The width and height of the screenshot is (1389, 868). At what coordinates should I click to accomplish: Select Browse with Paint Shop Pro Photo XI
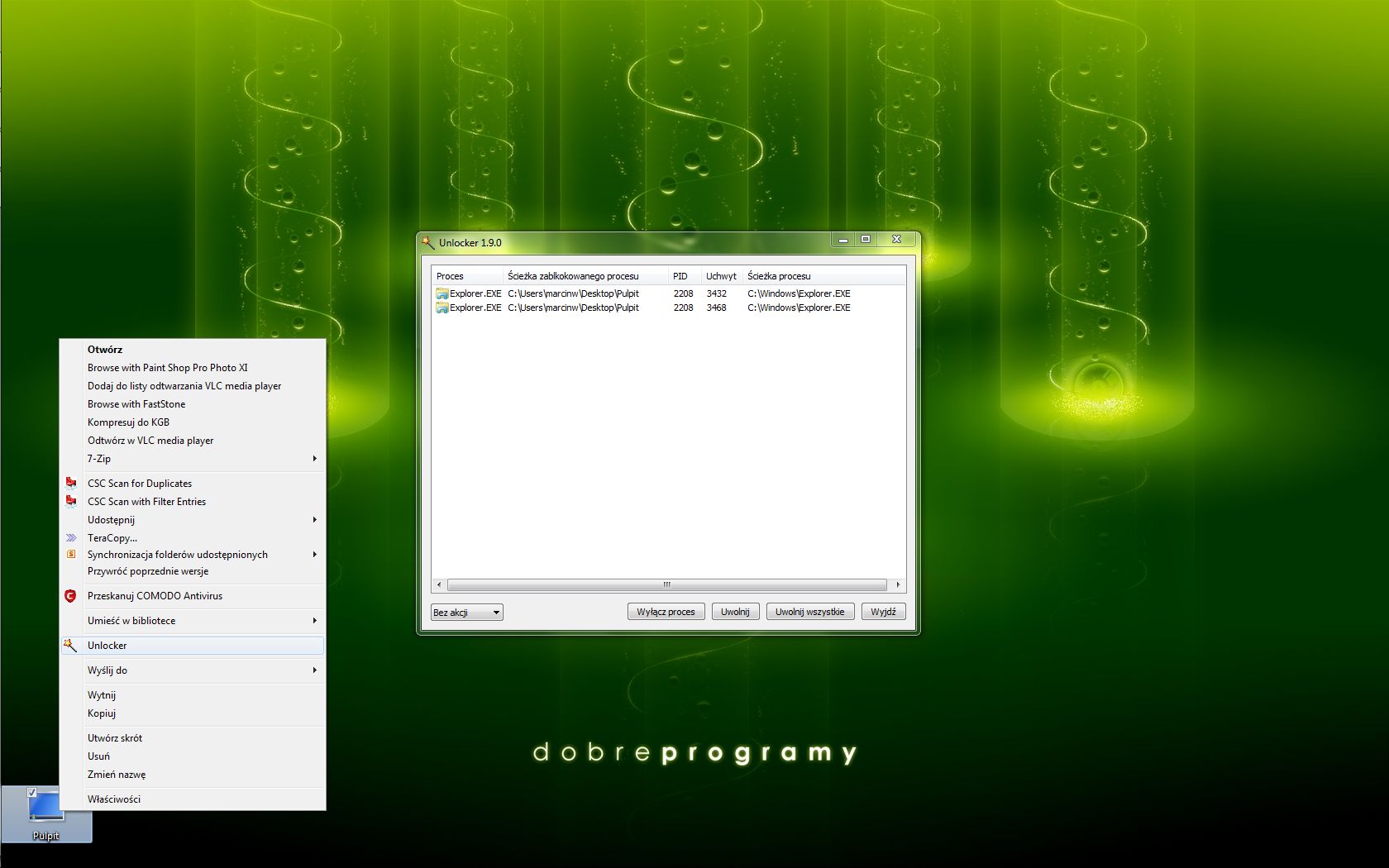193,368
